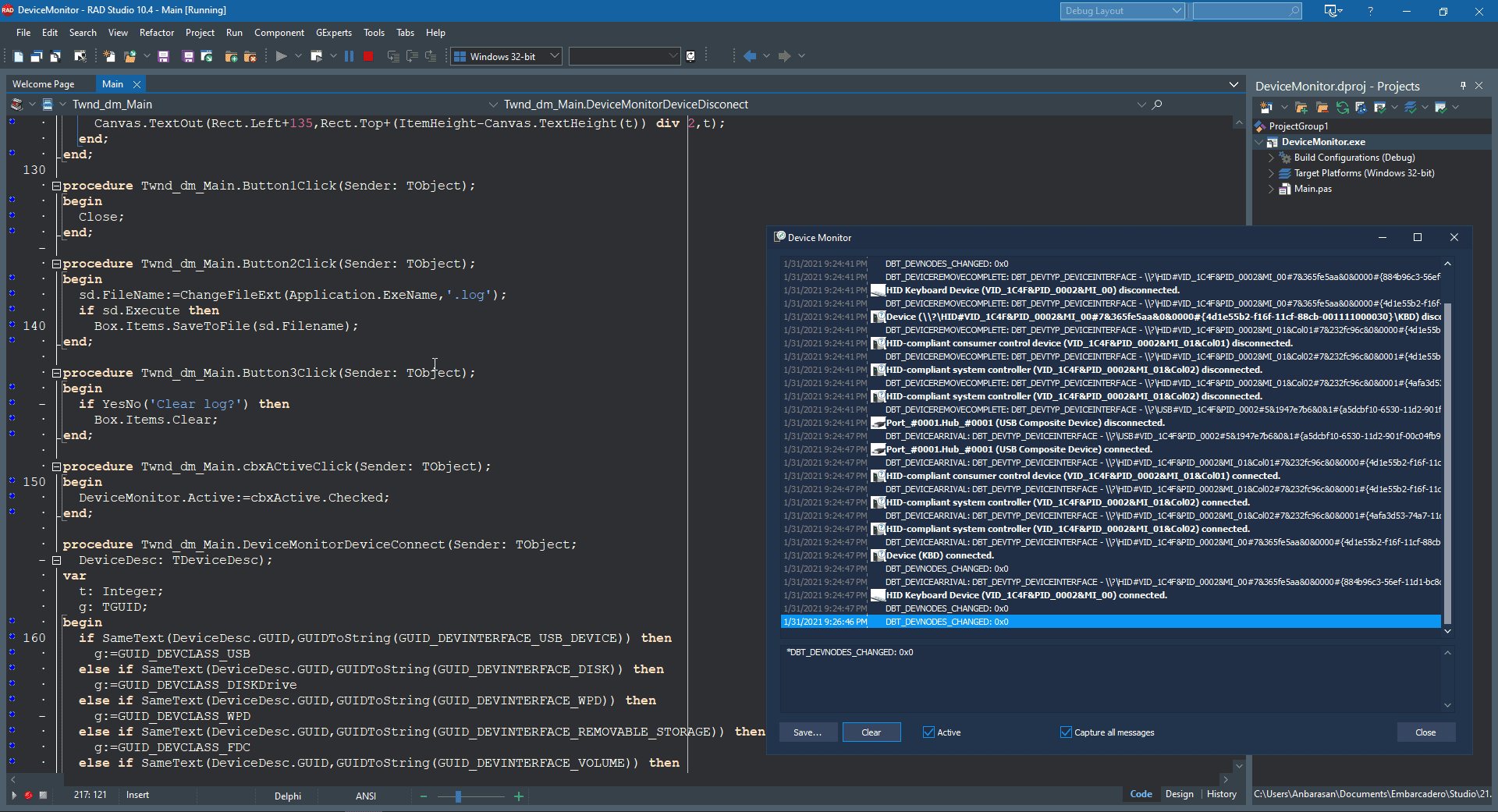The height and width of the screenshot is (812, 1498).
Task: Click the Add File to Project icon
Action: coord(231,56)
